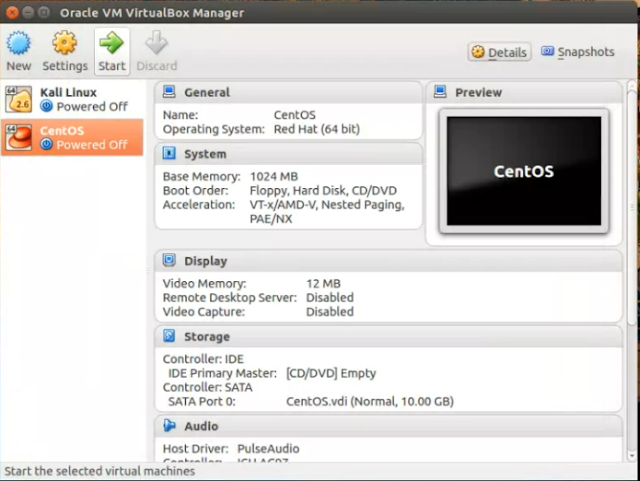Screen dimensions: 640x481
Task: Click the Audio section speaker icon
Action: pyautogui.click(x=169, y=425)
